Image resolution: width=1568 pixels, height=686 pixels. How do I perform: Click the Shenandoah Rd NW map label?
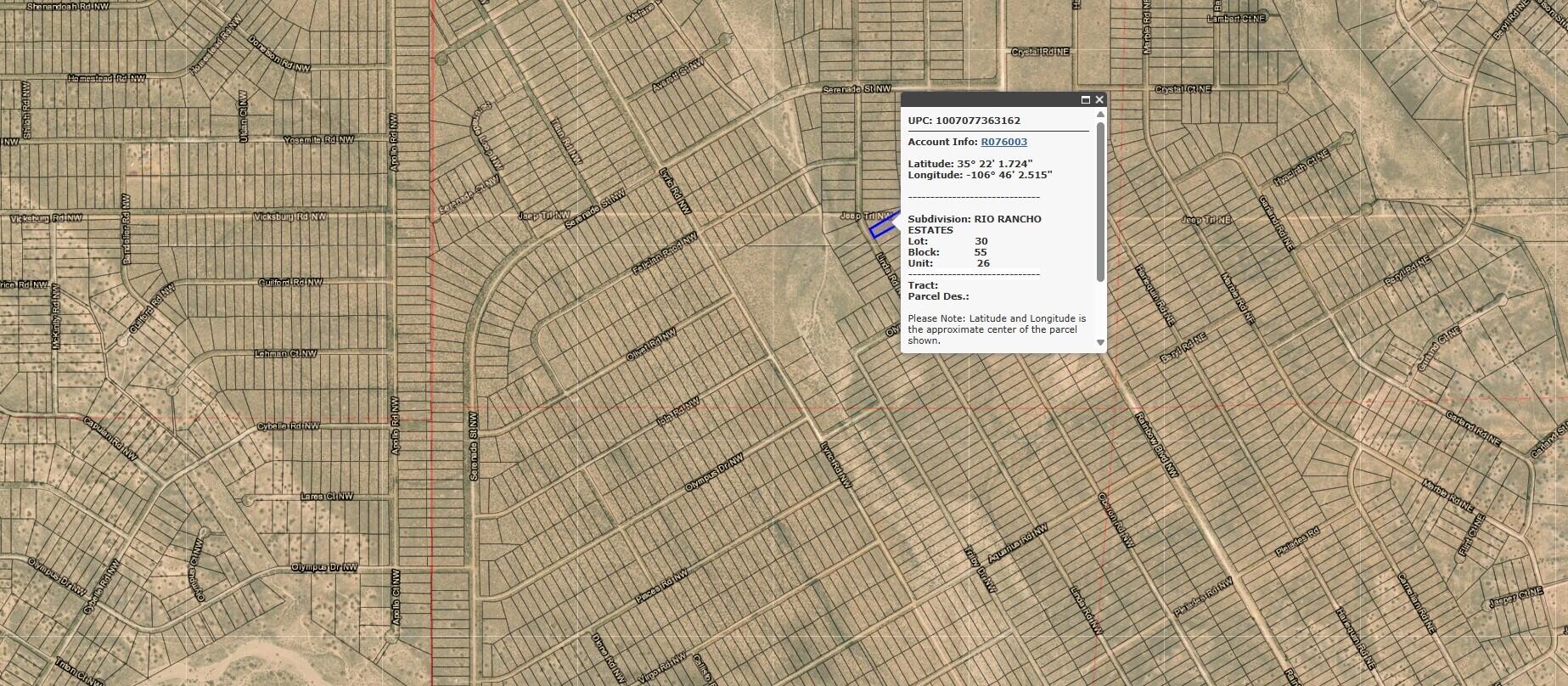point(66,6)
